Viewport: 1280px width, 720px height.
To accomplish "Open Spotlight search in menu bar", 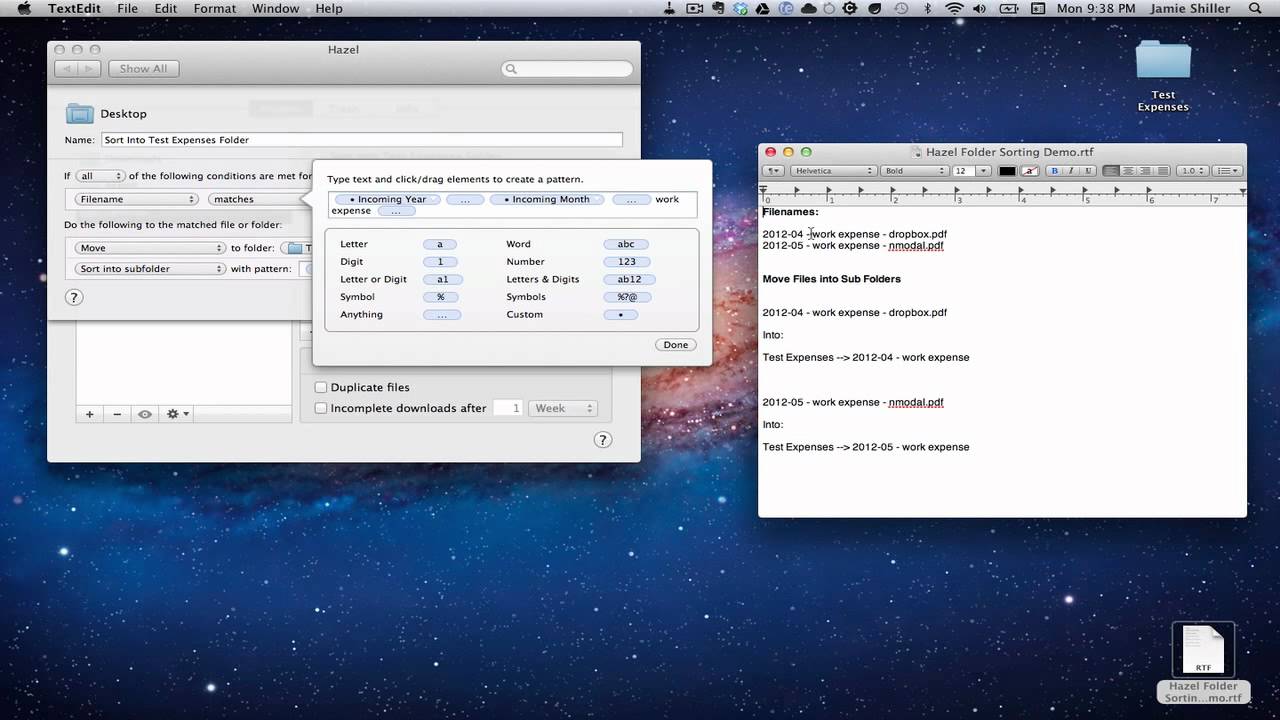I will pos(1255,9).
